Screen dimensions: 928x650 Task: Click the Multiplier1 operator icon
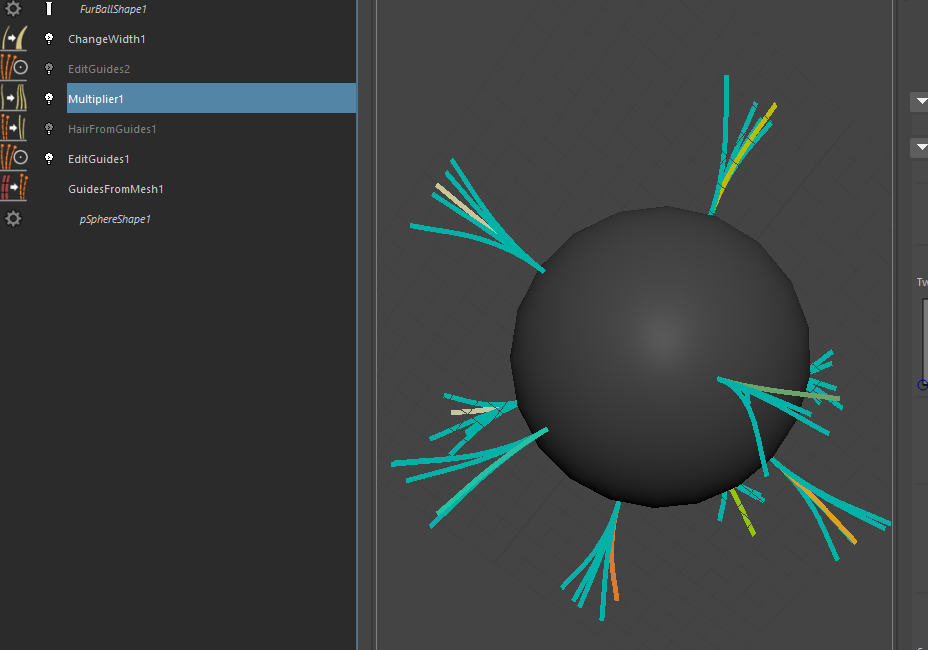tap(14, 99)
